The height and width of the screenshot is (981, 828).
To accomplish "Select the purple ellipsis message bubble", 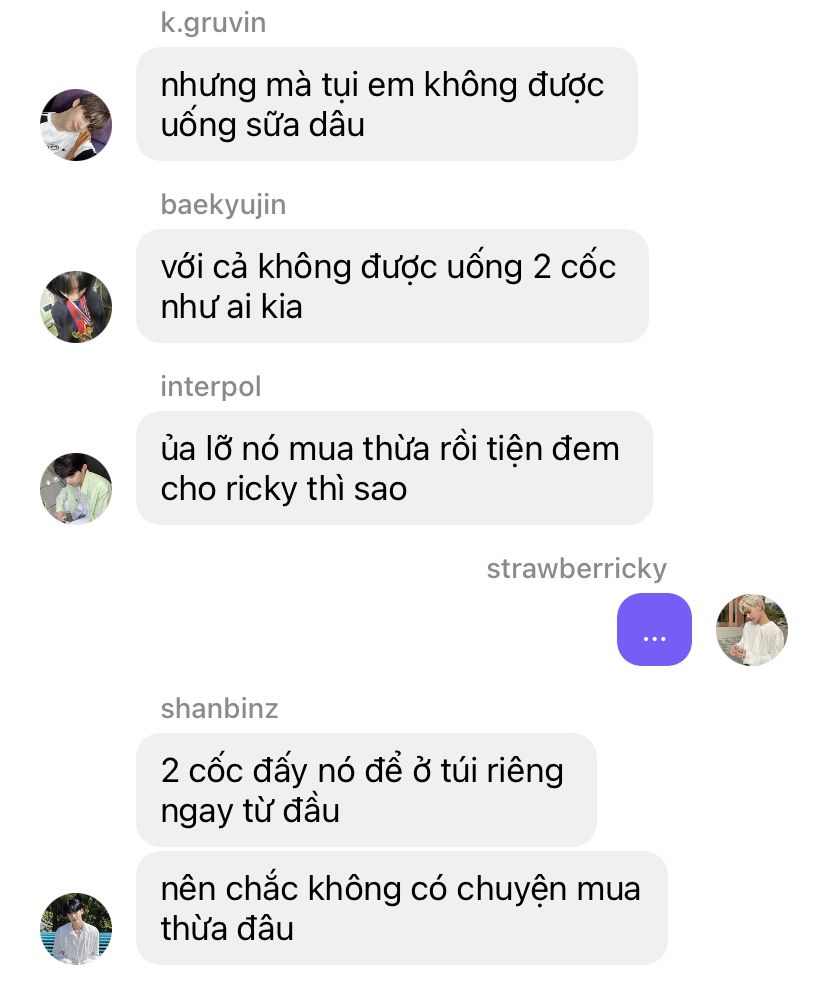I will click(x=654, y=629).
